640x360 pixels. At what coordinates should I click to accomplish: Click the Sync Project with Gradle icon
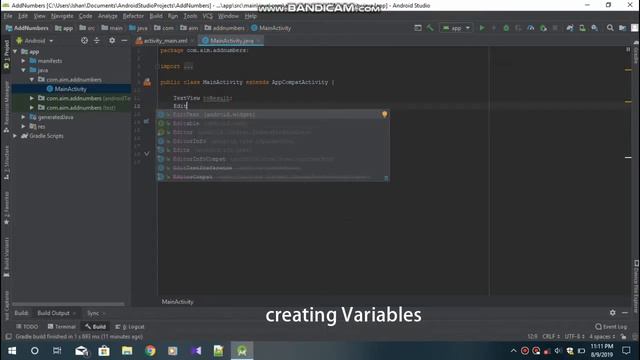click(570, 28)
